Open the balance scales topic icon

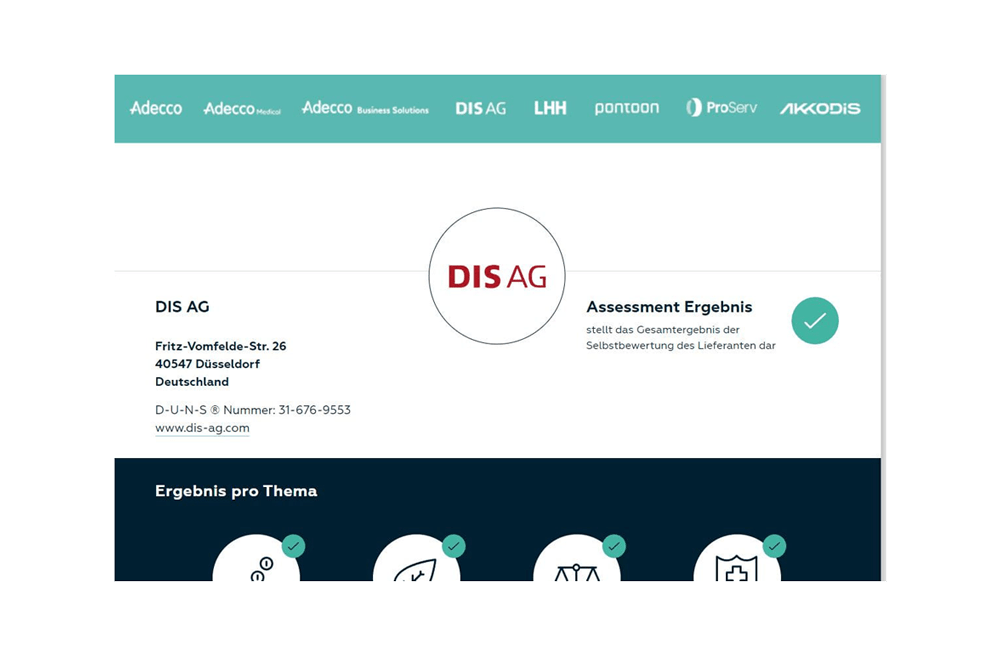click(x=577, y=558)
